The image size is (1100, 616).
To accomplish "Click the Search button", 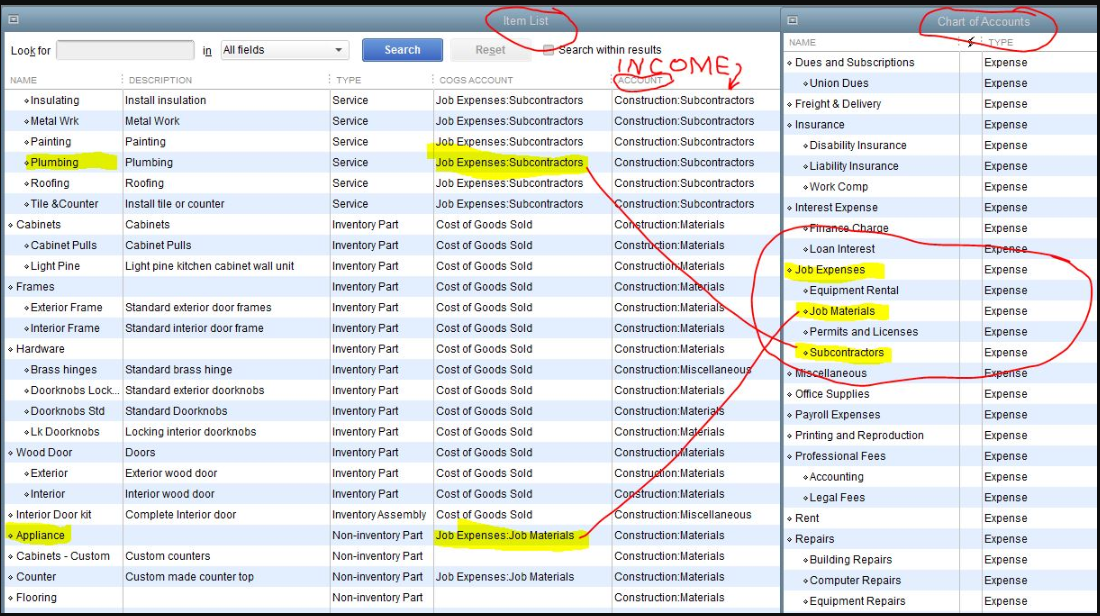I will click(x=402, y=49).
